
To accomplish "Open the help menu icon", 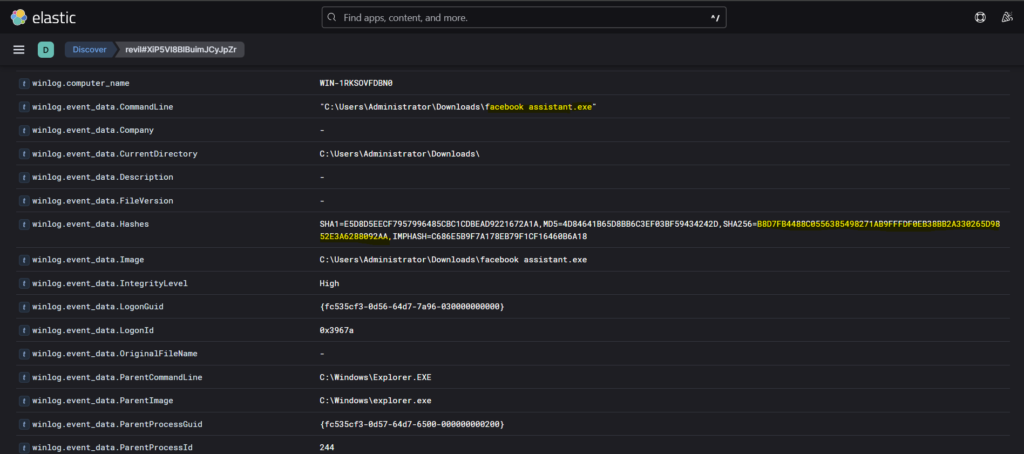I will point(980,18).
